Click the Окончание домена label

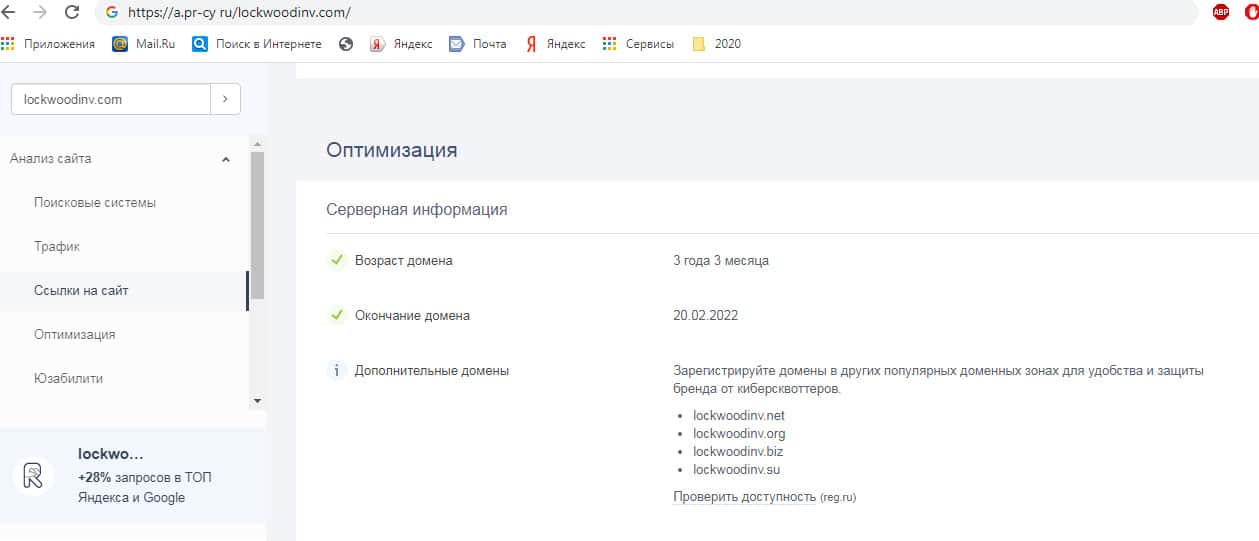pos(412,316)
